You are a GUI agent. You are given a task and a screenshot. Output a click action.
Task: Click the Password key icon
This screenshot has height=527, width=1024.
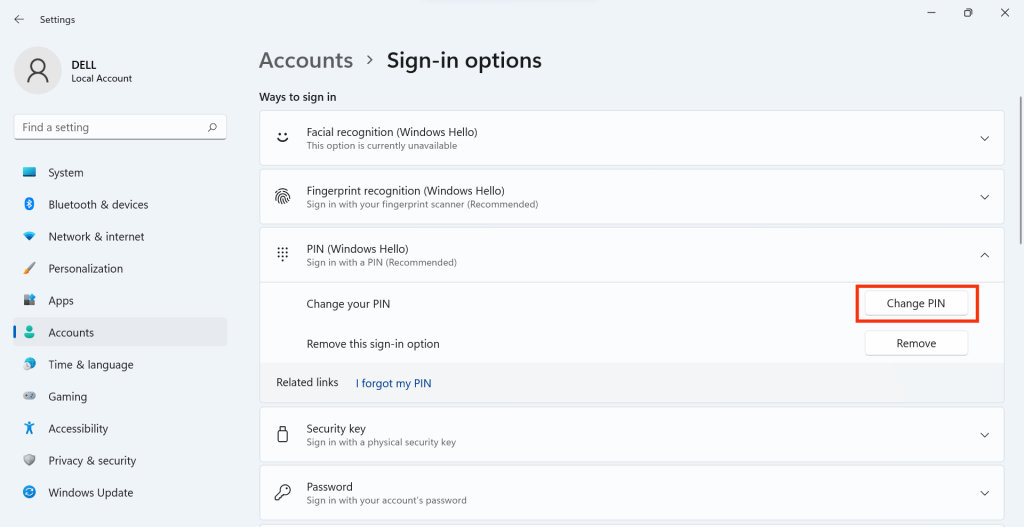(x=283, y=492)
